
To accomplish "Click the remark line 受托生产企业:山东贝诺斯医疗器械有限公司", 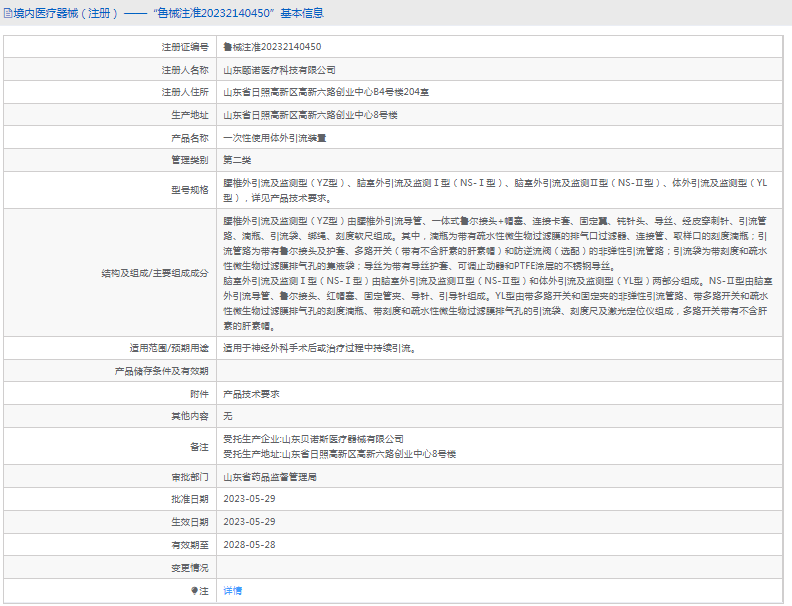I will click(313, 439).
